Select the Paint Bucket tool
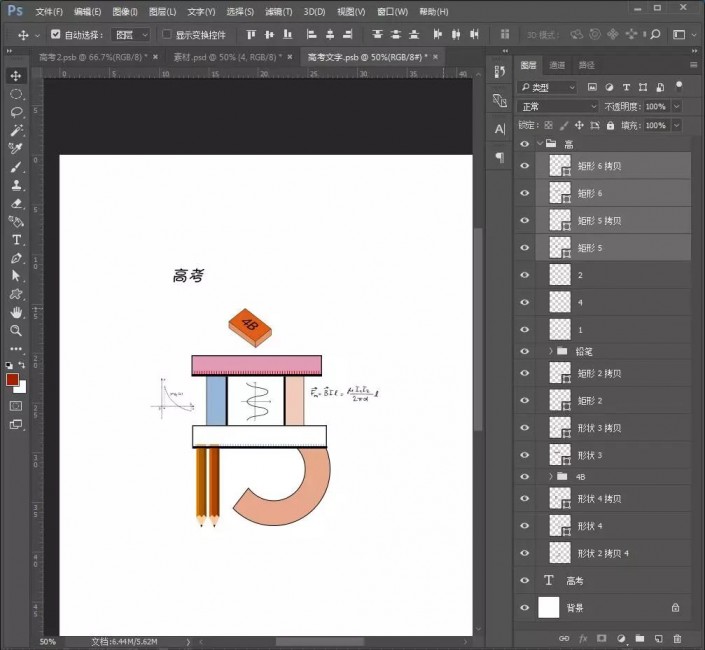This screenshot has height=650, width=705. [x=16, y=221]
